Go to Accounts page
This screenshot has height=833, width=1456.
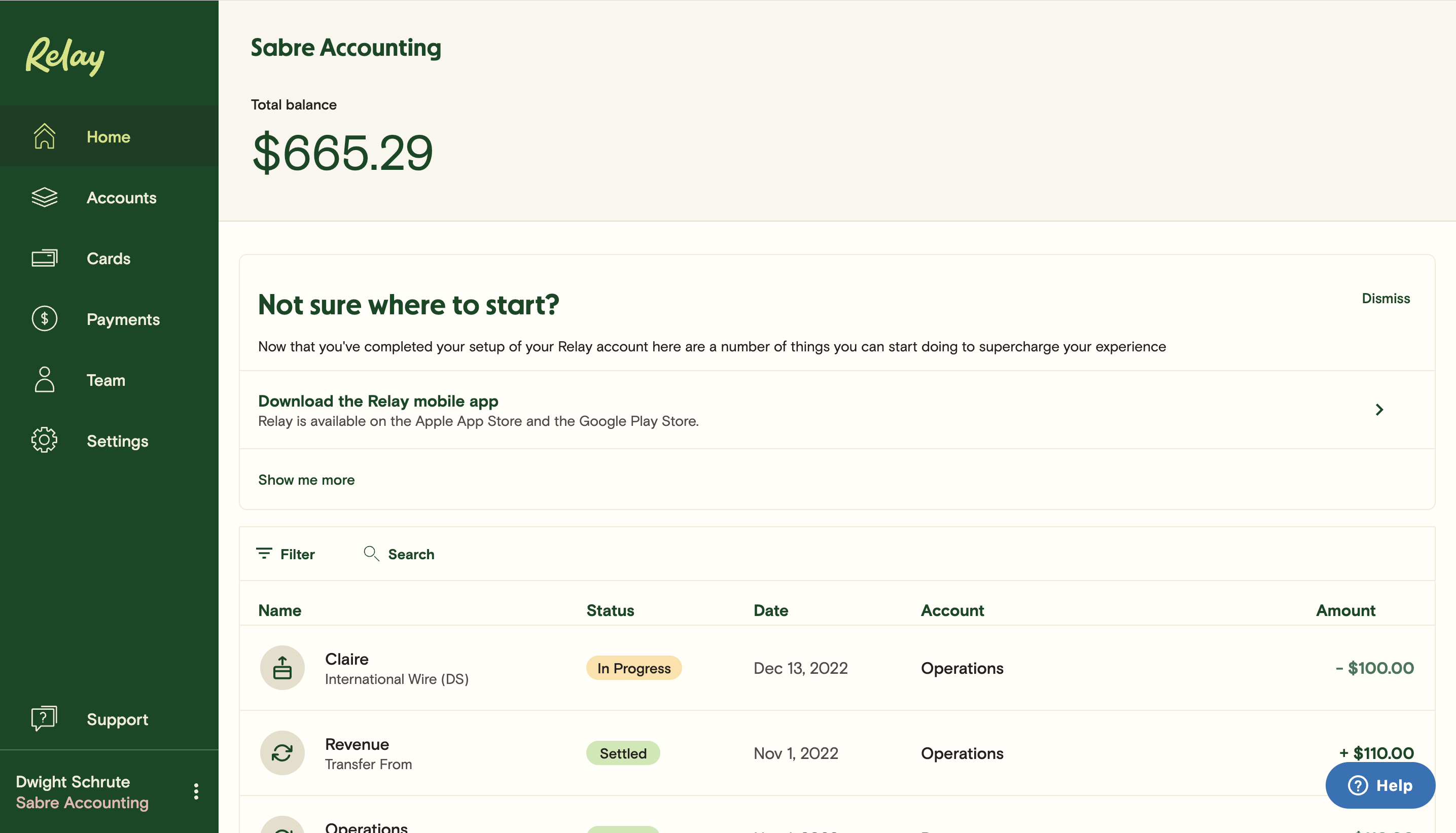pyautogui.click(x=109, y=197)
